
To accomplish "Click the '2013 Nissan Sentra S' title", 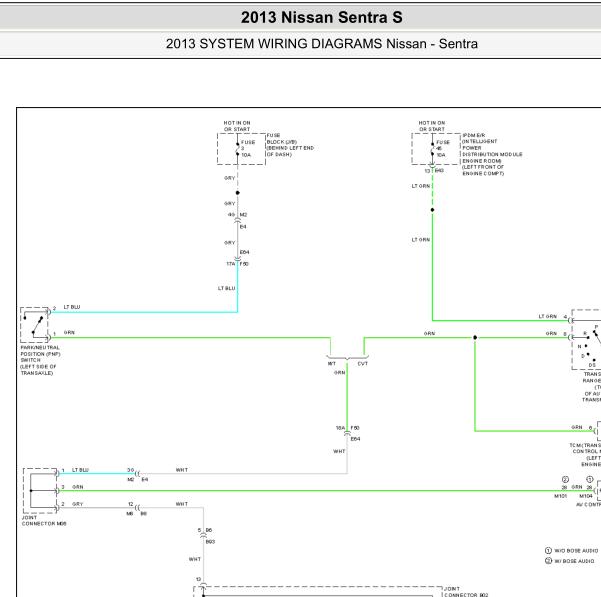I will 322,17.
